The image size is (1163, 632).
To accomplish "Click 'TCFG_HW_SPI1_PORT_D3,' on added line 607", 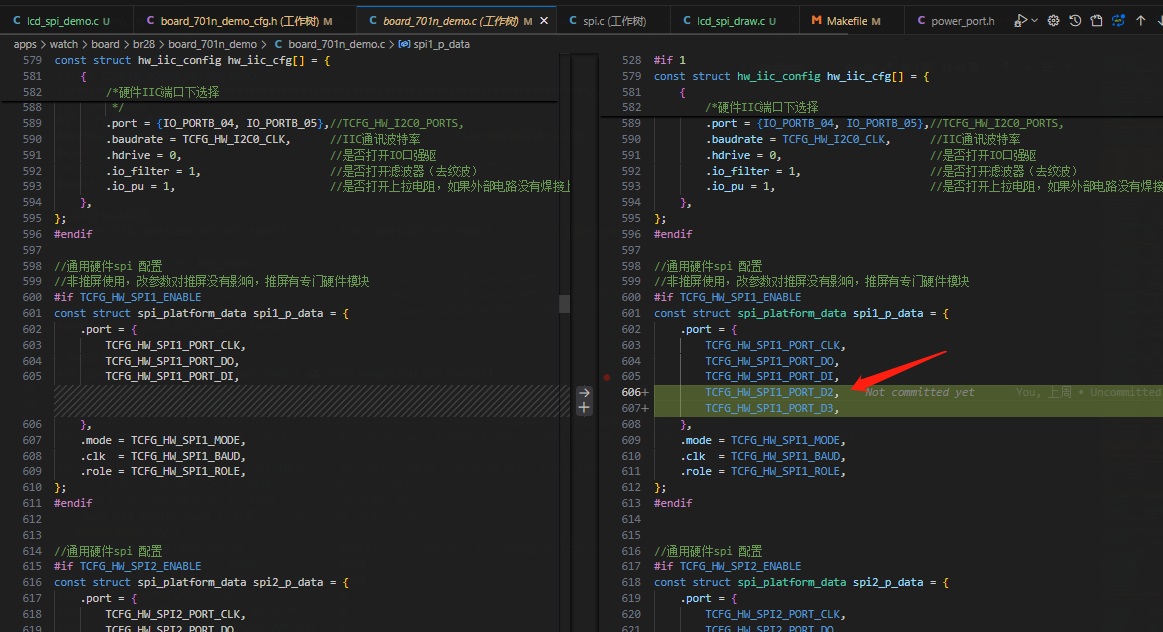I will (x=772, y=409).
